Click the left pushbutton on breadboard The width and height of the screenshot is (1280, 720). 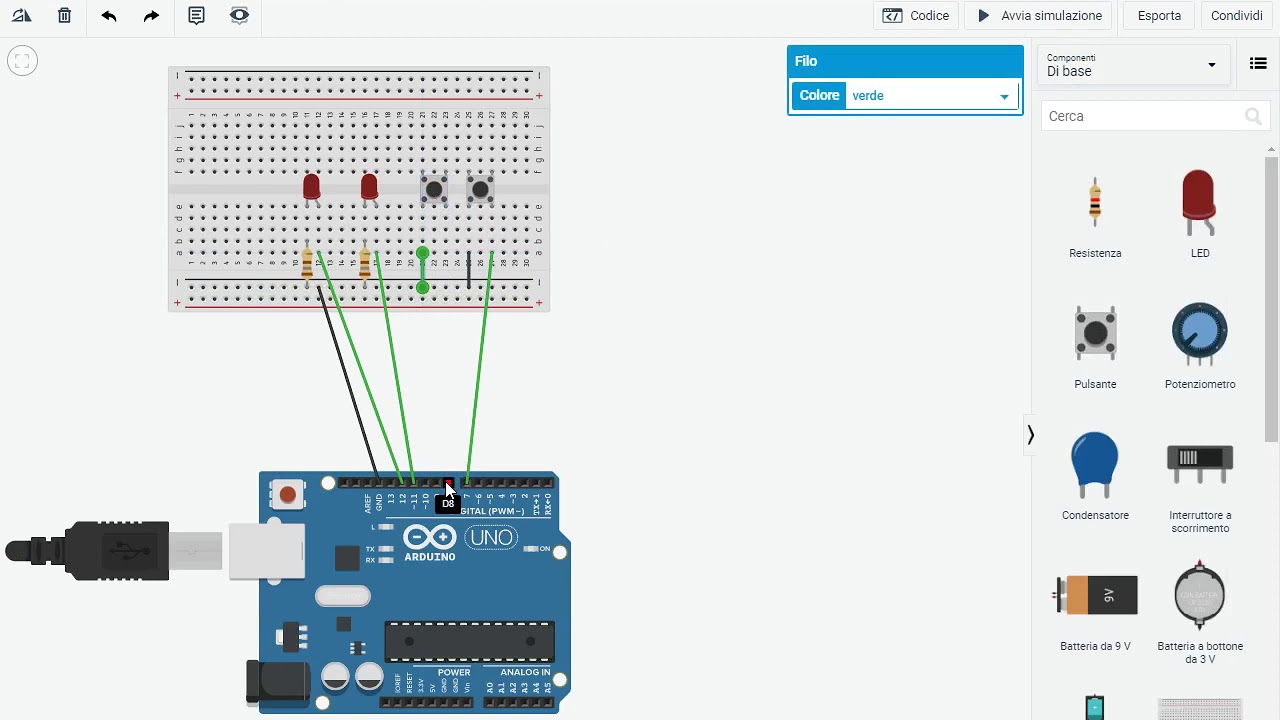click(x=434, y=189)
